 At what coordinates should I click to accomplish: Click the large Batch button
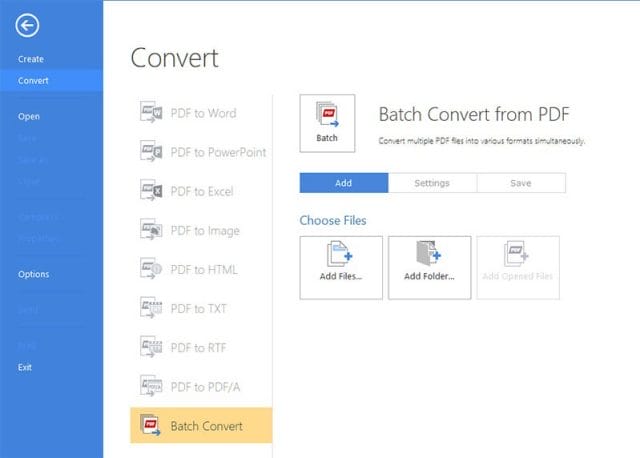coord(327,123)
